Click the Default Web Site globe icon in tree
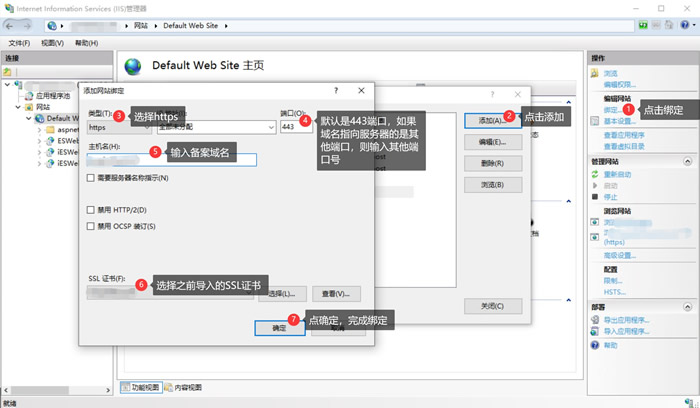 coord(39,118)
